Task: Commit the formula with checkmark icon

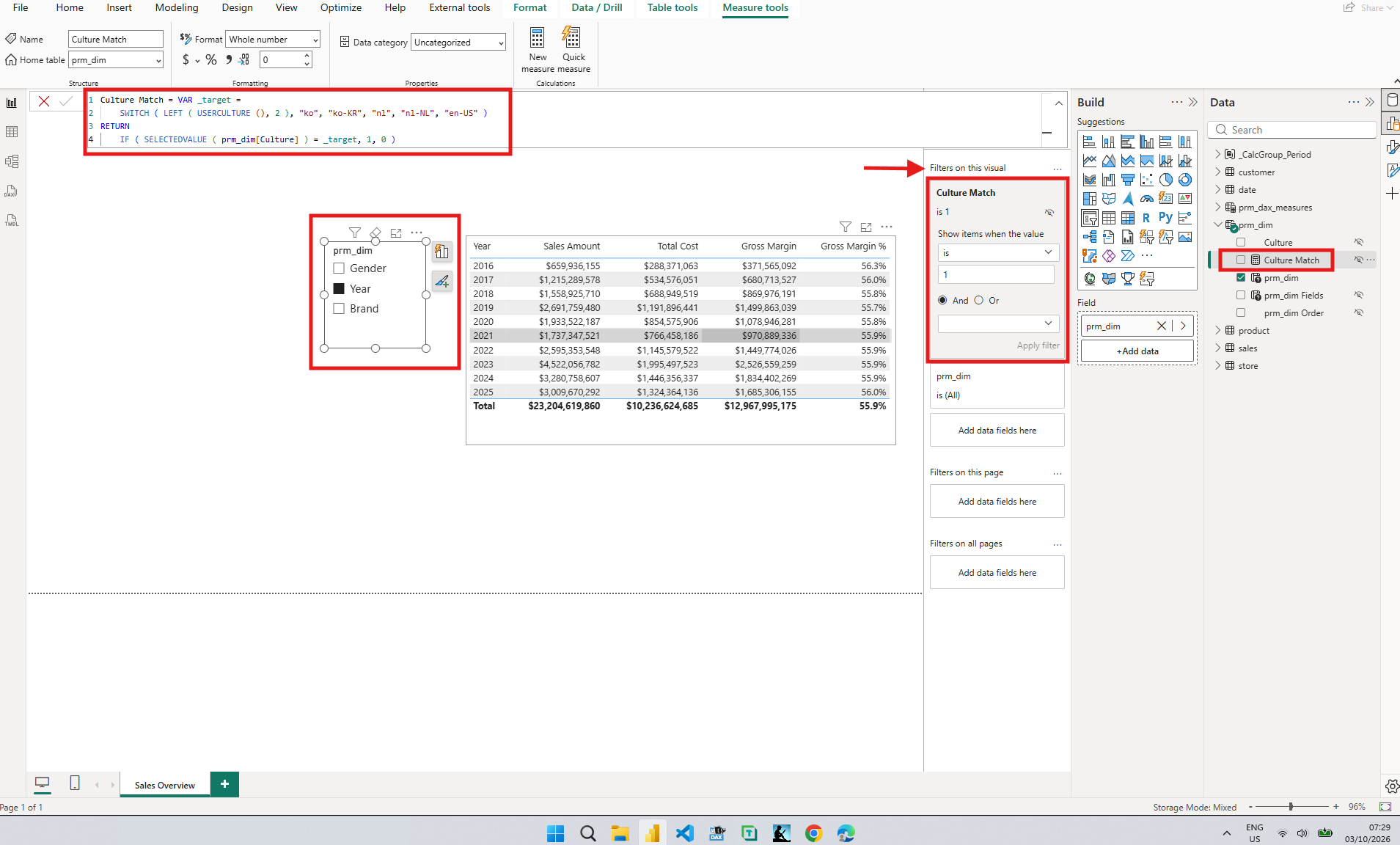Action: (66, 101)
